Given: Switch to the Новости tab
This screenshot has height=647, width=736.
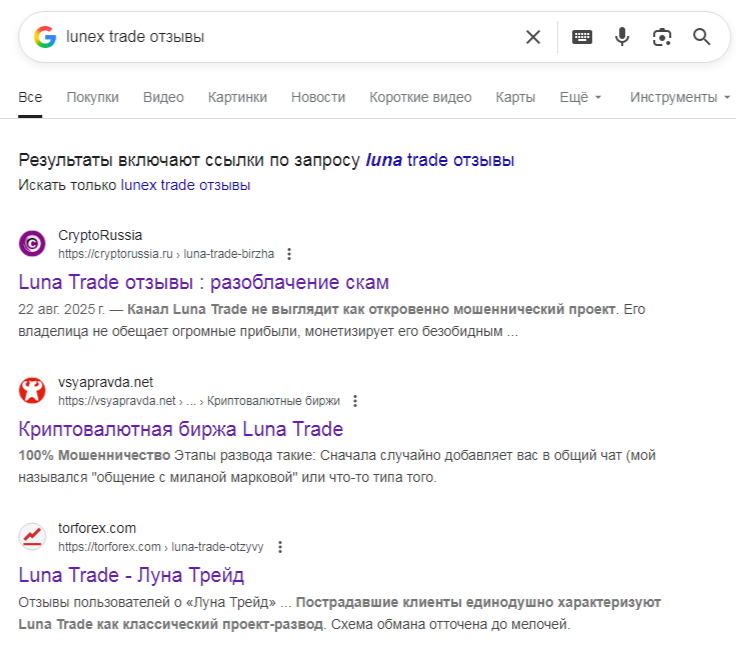Looking at the screenshot, I should tap(318, 97).
